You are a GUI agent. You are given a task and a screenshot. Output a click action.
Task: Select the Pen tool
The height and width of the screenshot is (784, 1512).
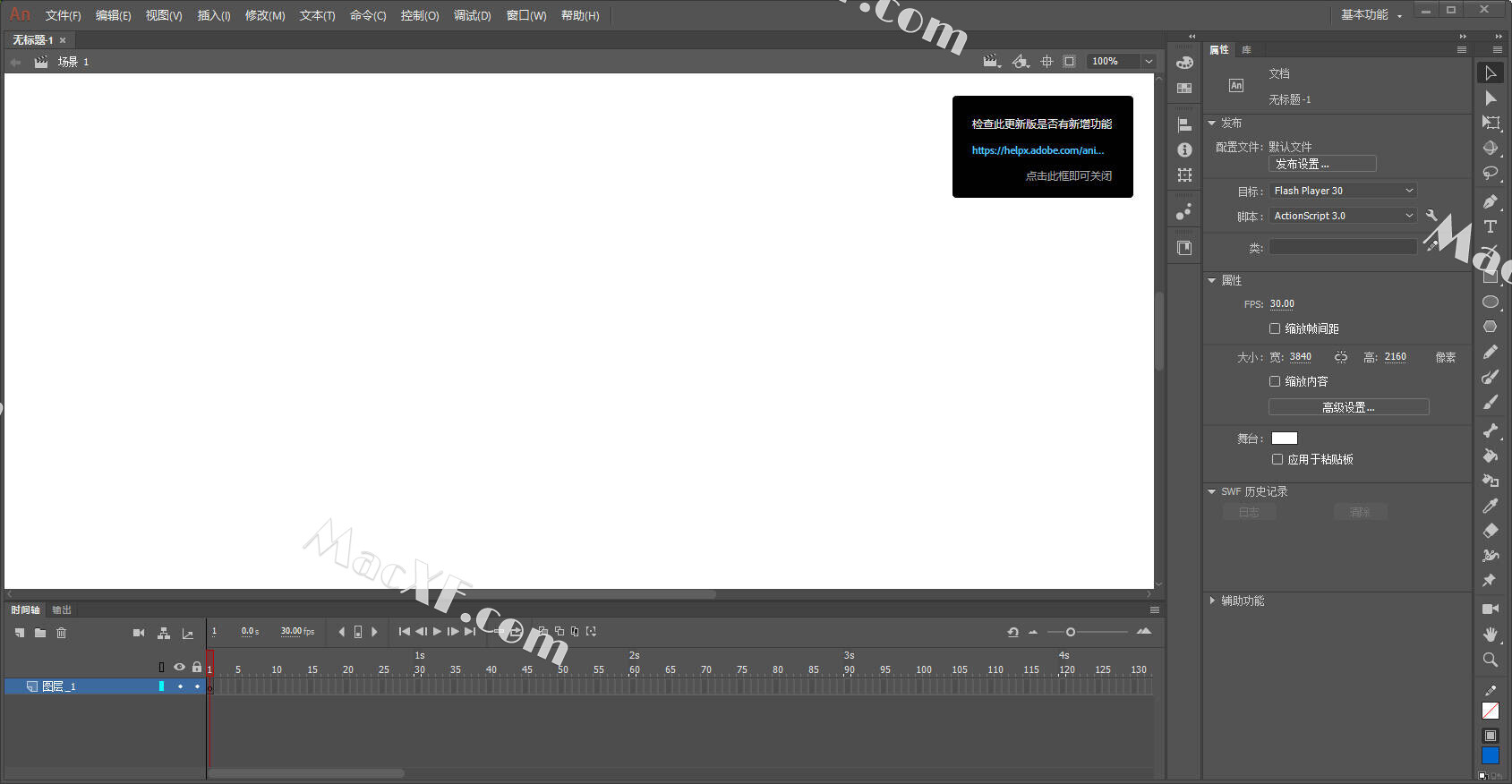[1491, 201]
